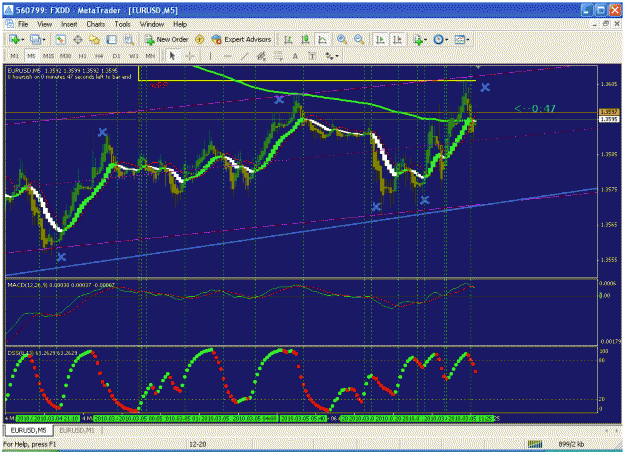
Task: Switch to M1 timeframe
Action: (14, 56)
